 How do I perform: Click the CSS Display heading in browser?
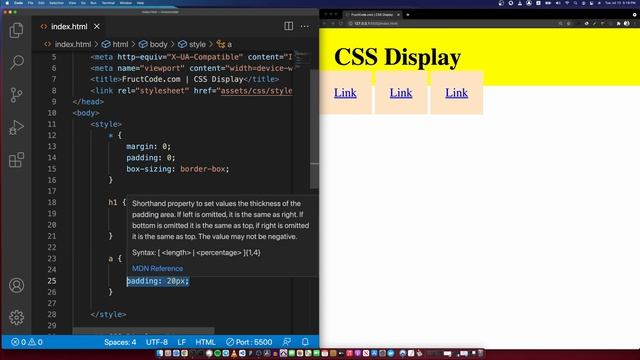[397, 57]
